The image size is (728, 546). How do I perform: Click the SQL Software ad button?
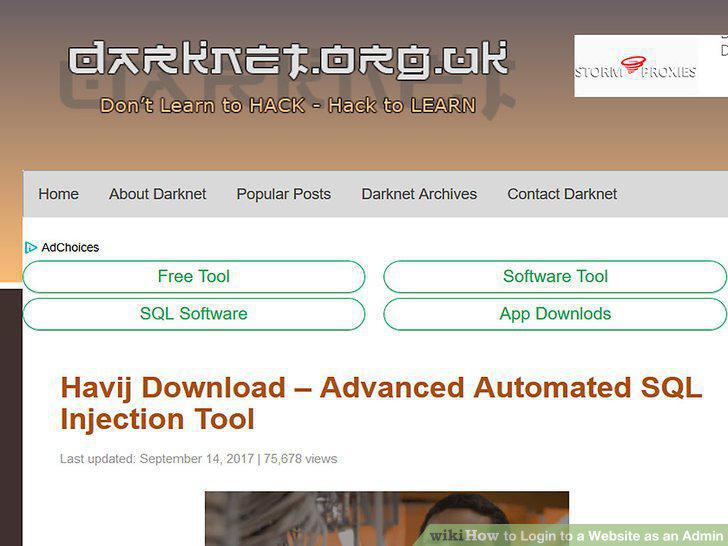pos(194,314)
